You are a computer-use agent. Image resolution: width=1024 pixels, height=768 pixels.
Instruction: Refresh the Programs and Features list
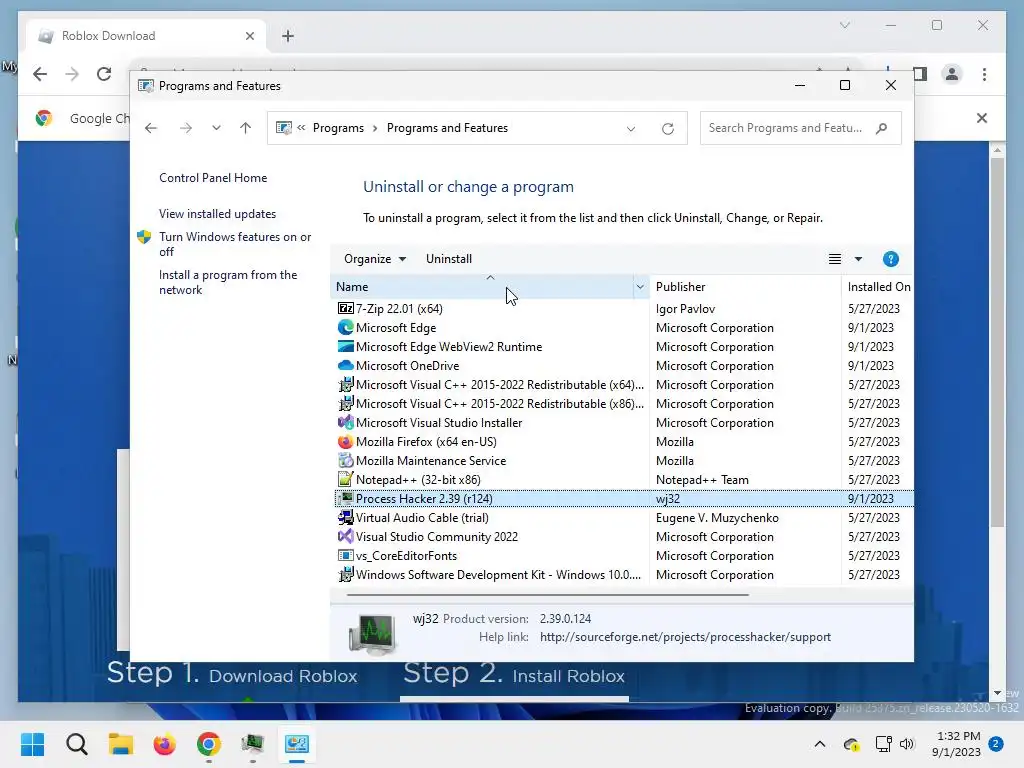click(x=667, y=129)
